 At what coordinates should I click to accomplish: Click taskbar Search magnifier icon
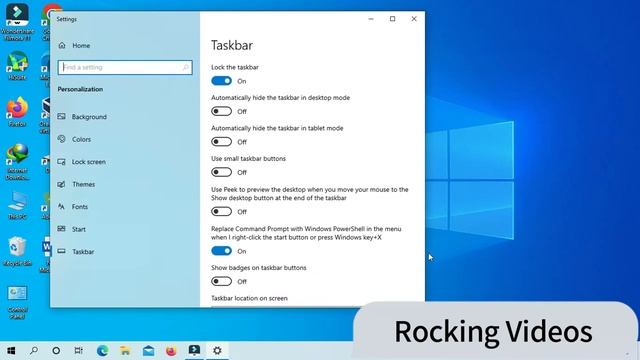coord(34,351)
